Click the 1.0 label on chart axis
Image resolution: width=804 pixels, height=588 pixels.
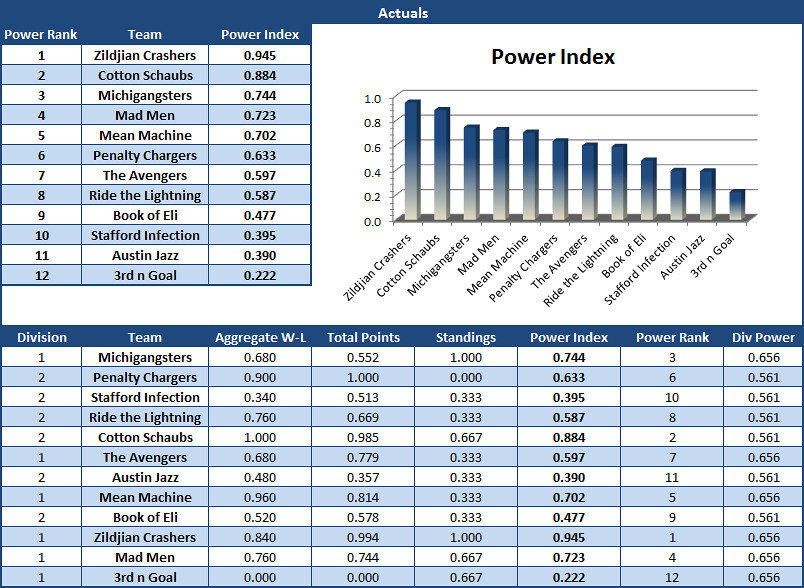[x=372, y=98]
